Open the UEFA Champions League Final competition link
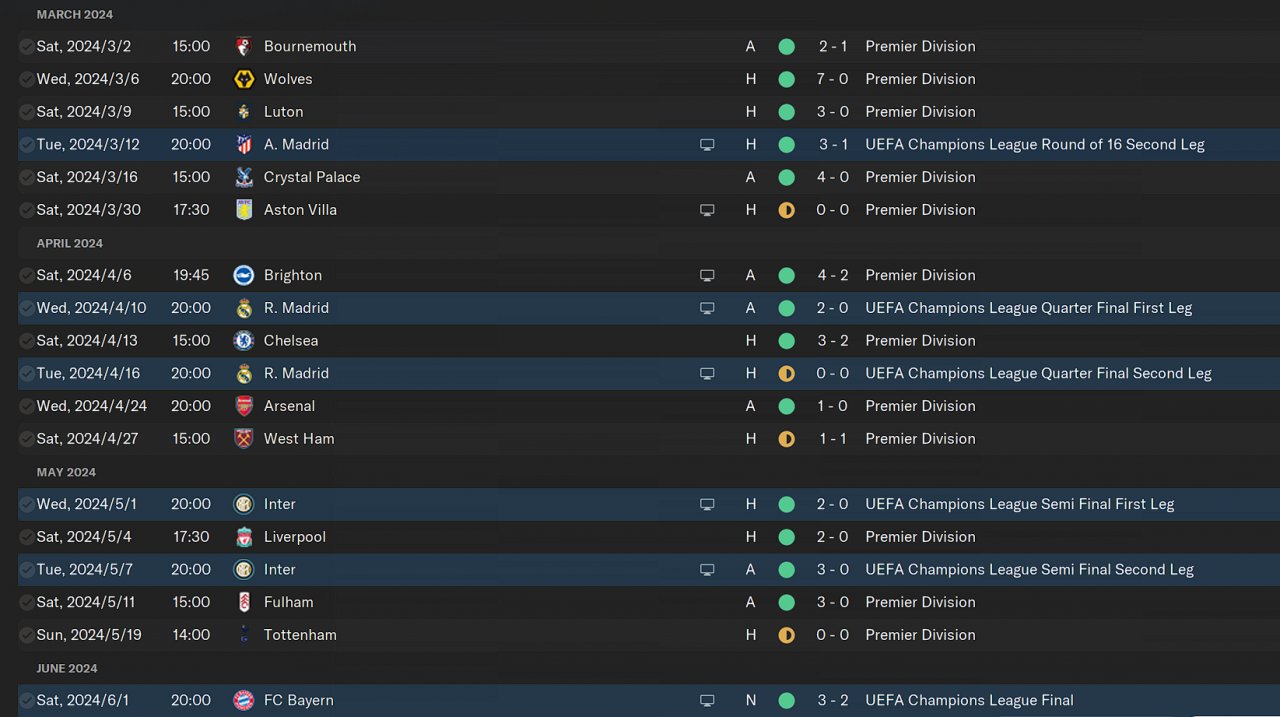 969,700
